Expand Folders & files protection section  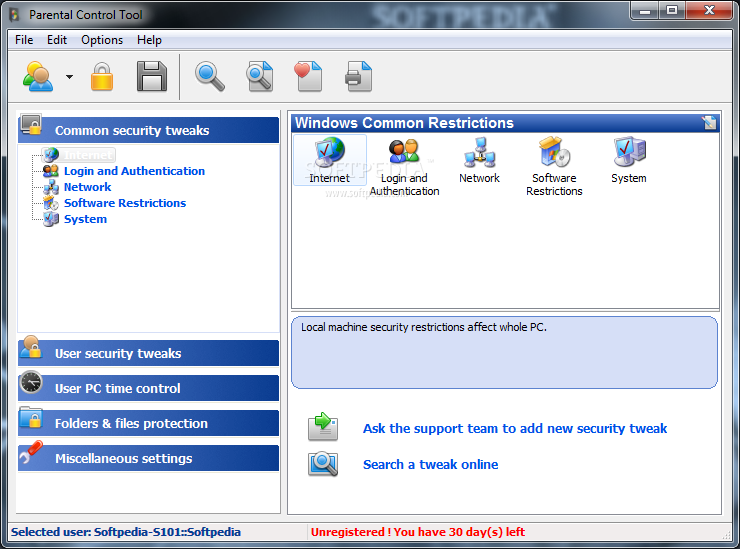(149, 423)
